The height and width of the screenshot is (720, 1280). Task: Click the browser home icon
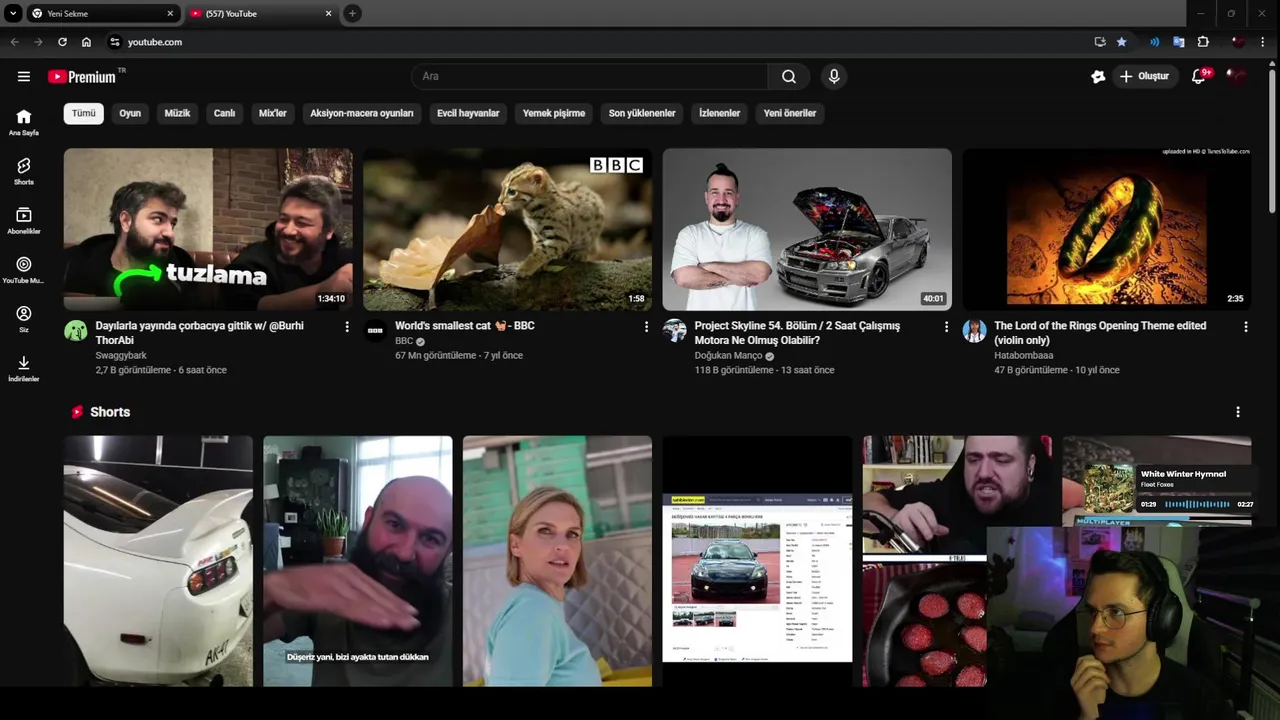pyautogui.click(x=86, y=42)
